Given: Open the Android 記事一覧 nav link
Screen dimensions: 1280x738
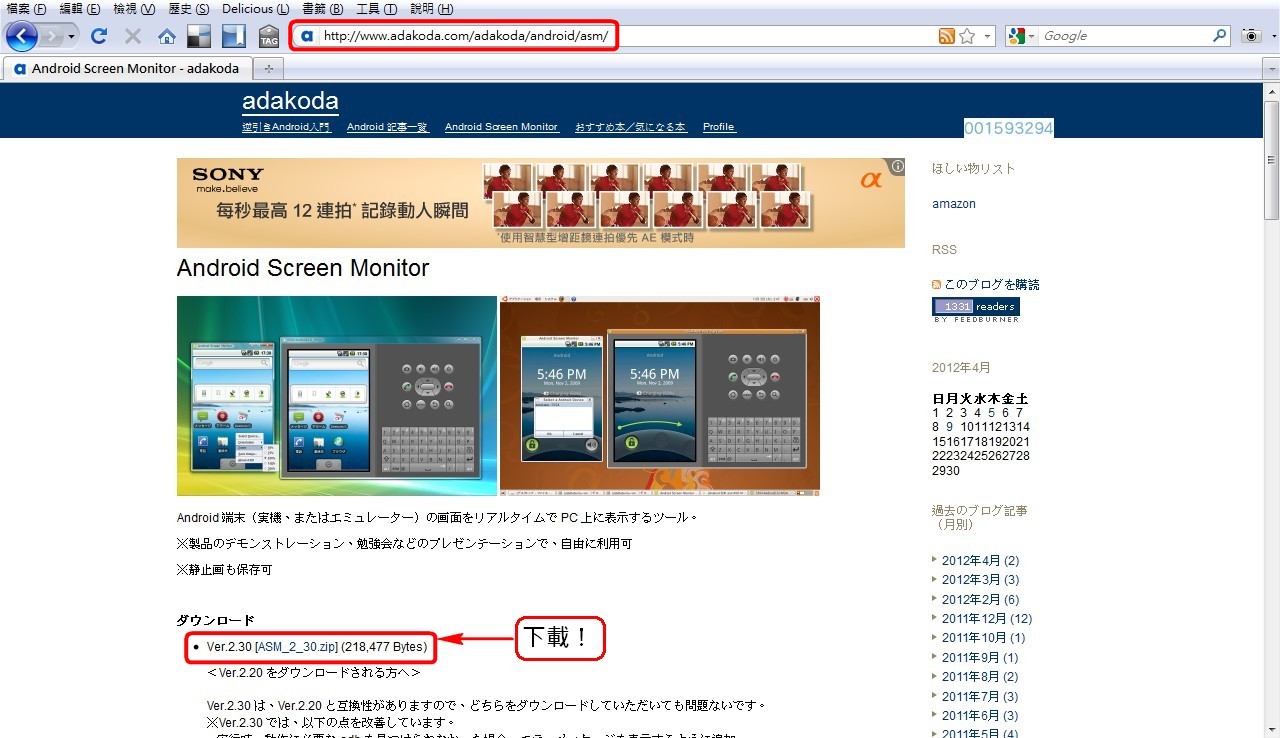Looking at the screenshot, I should pyautogui.click(x=387, y=127).
